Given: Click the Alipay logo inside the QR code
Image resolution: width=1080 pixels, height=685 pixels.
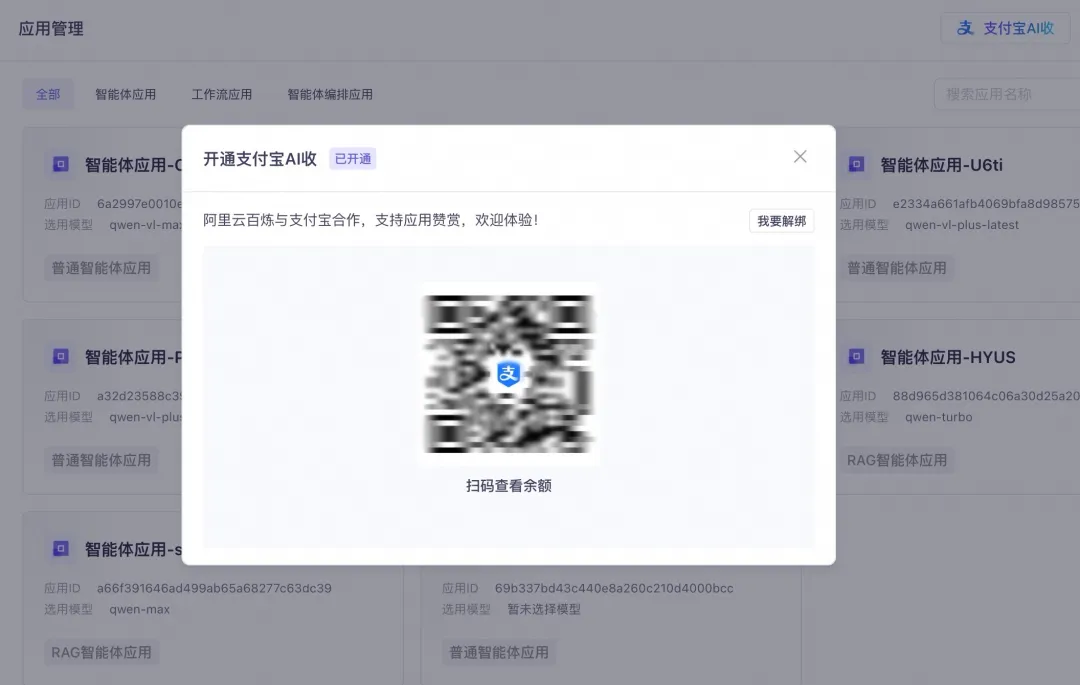Looking at the screenshot, I should coord(508,374).
